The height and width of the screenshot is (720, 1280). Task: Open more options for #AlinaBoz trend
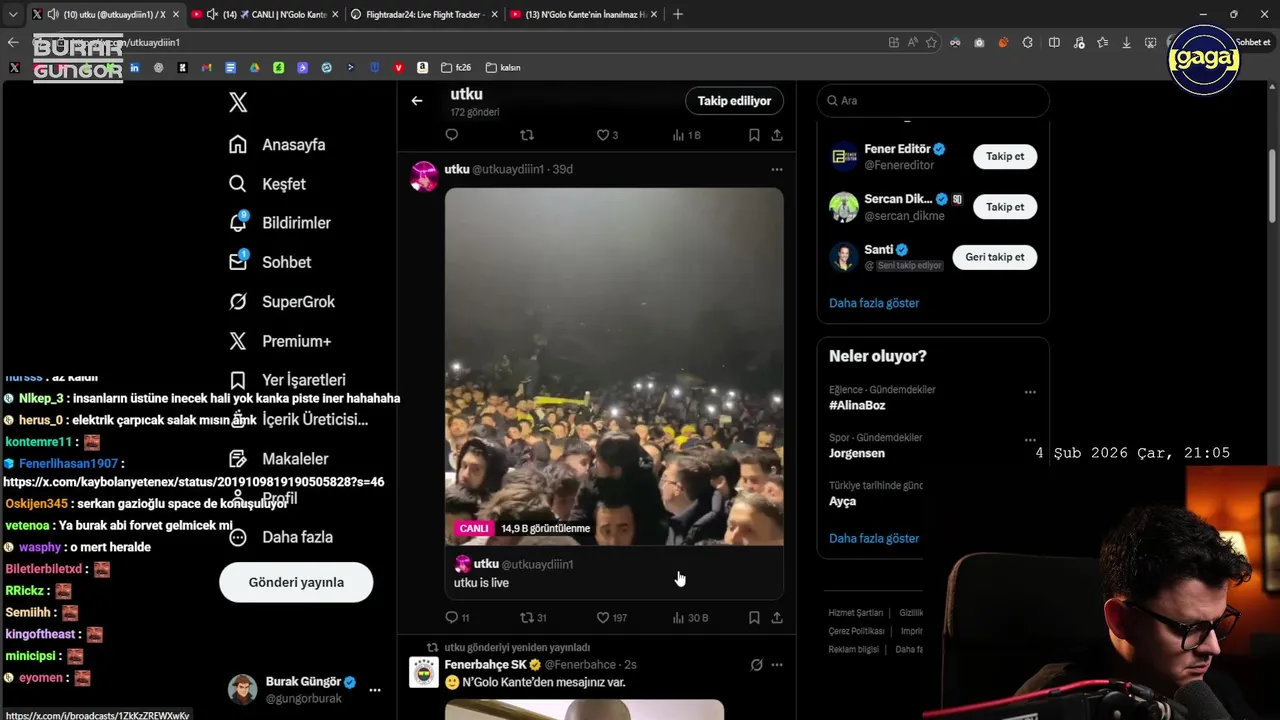point(1030,392)
